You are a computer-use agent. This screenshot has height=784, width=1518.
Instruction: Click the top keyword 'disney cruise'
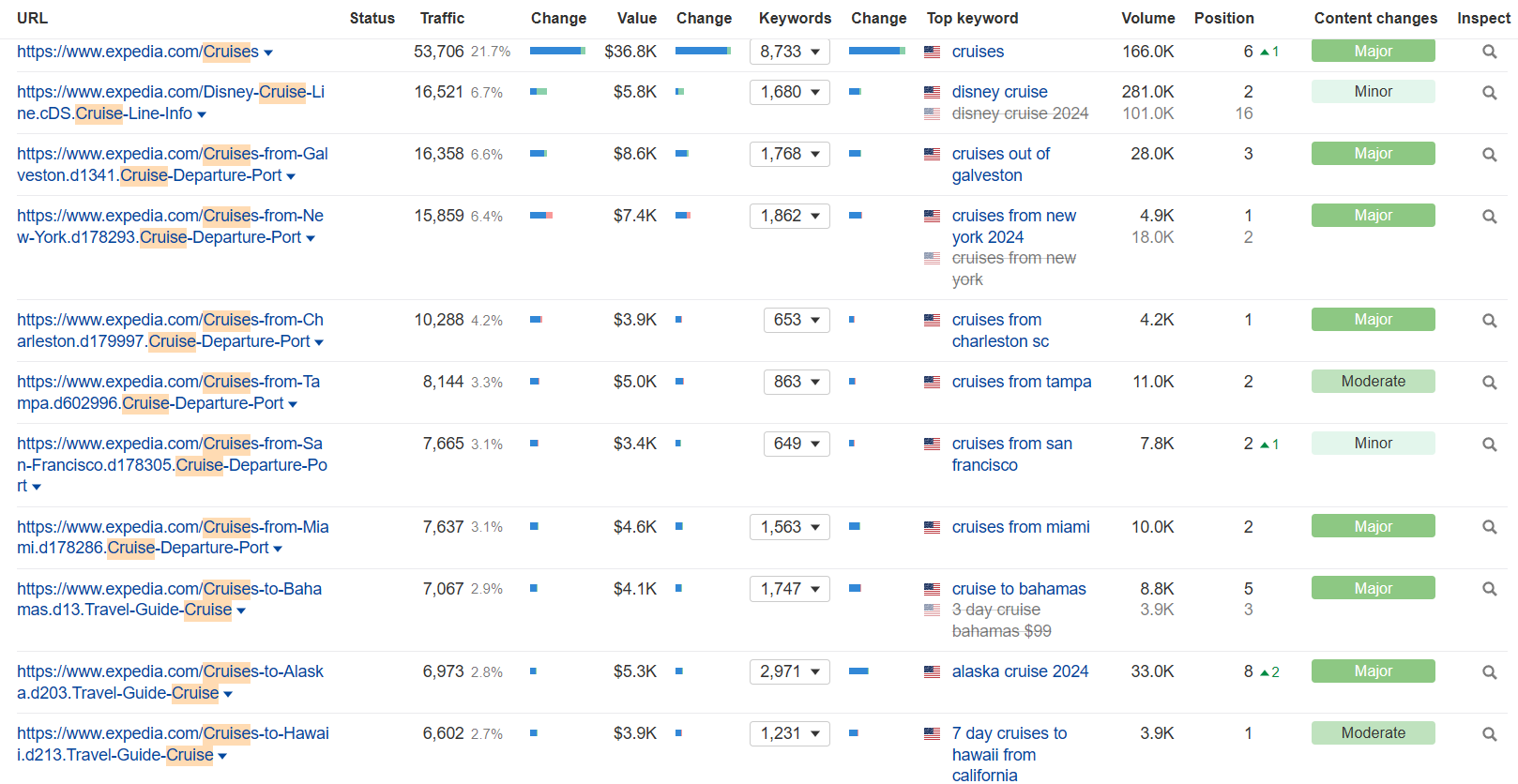click(x=999, y=92)
